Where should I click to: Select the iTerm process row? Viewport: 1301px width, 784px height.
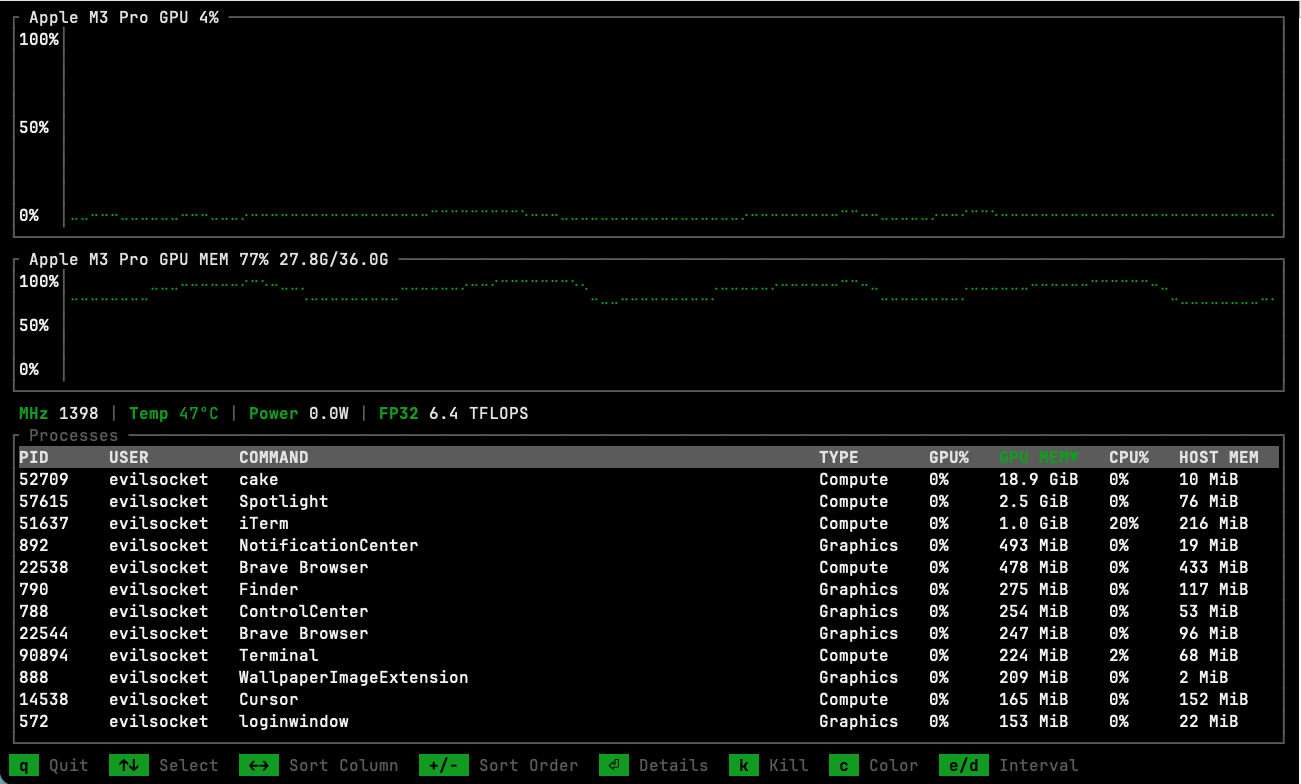(x=649, y=523)
